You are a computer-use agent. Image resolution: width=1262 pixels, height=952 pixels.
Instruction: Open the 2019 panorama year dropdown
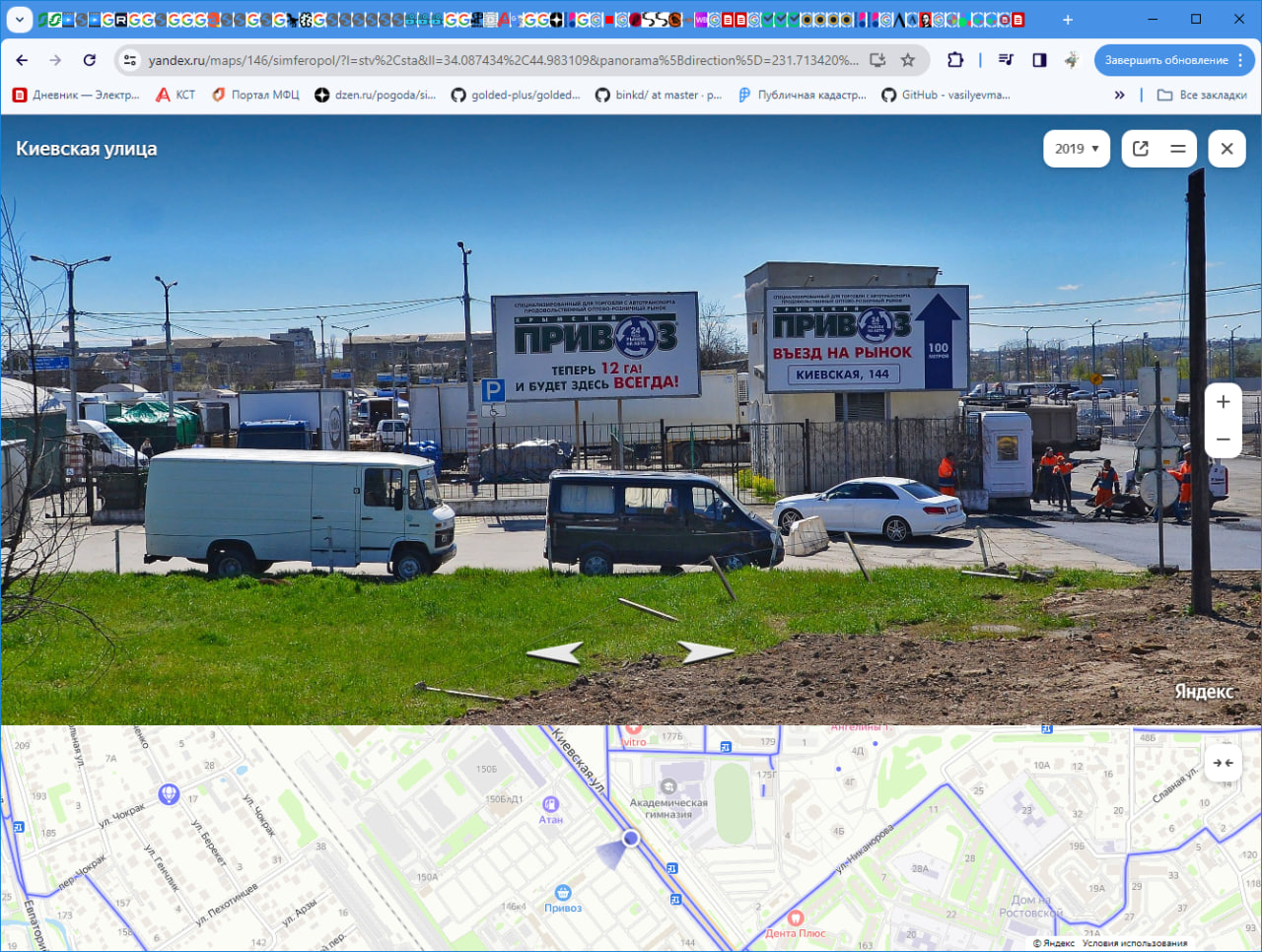1077,149
